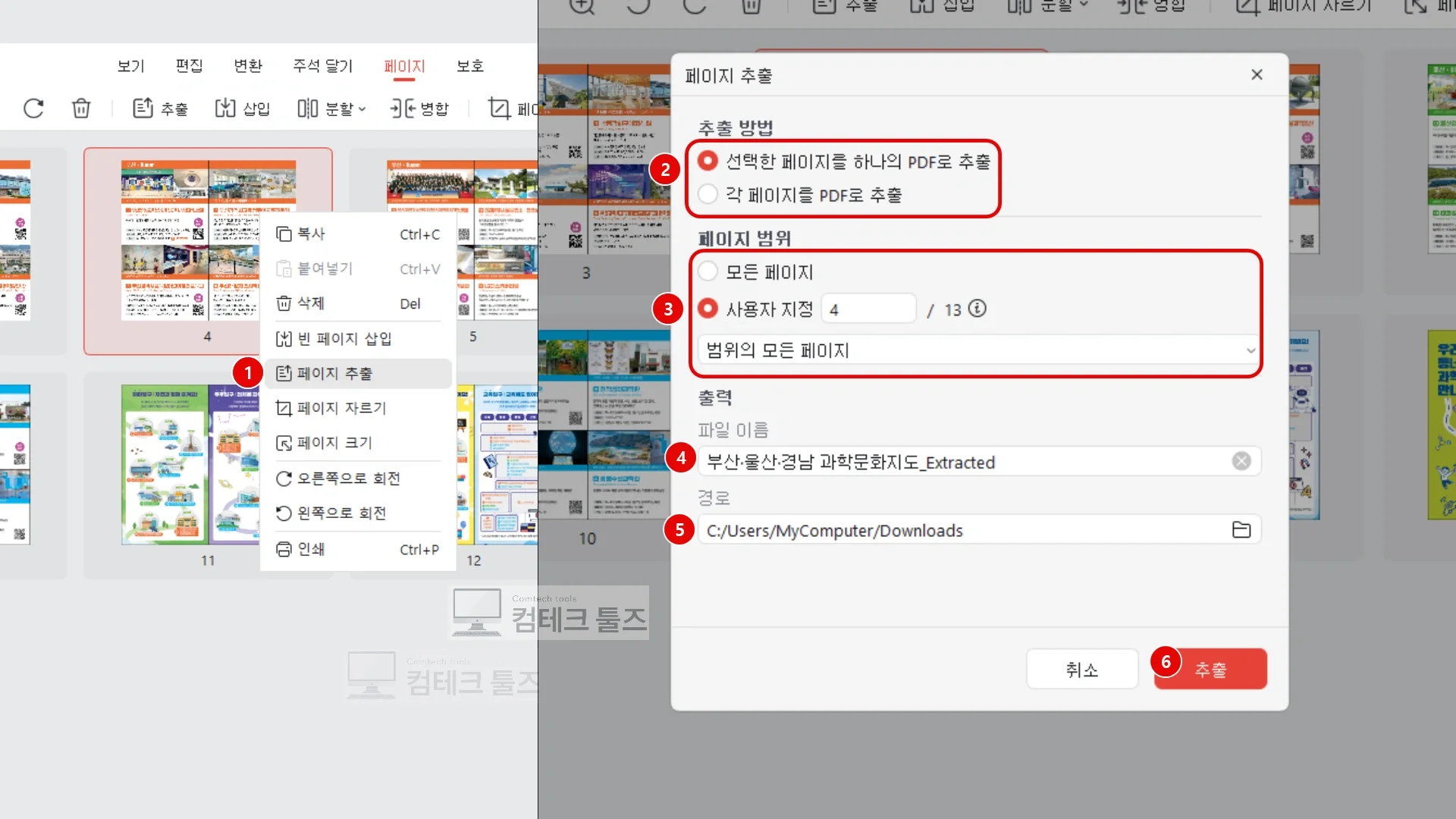Image resolution: width=1456 pixels, height=819 pixels.
Task: Click the red 추출 button in dialog
Action: [1210, 669]
